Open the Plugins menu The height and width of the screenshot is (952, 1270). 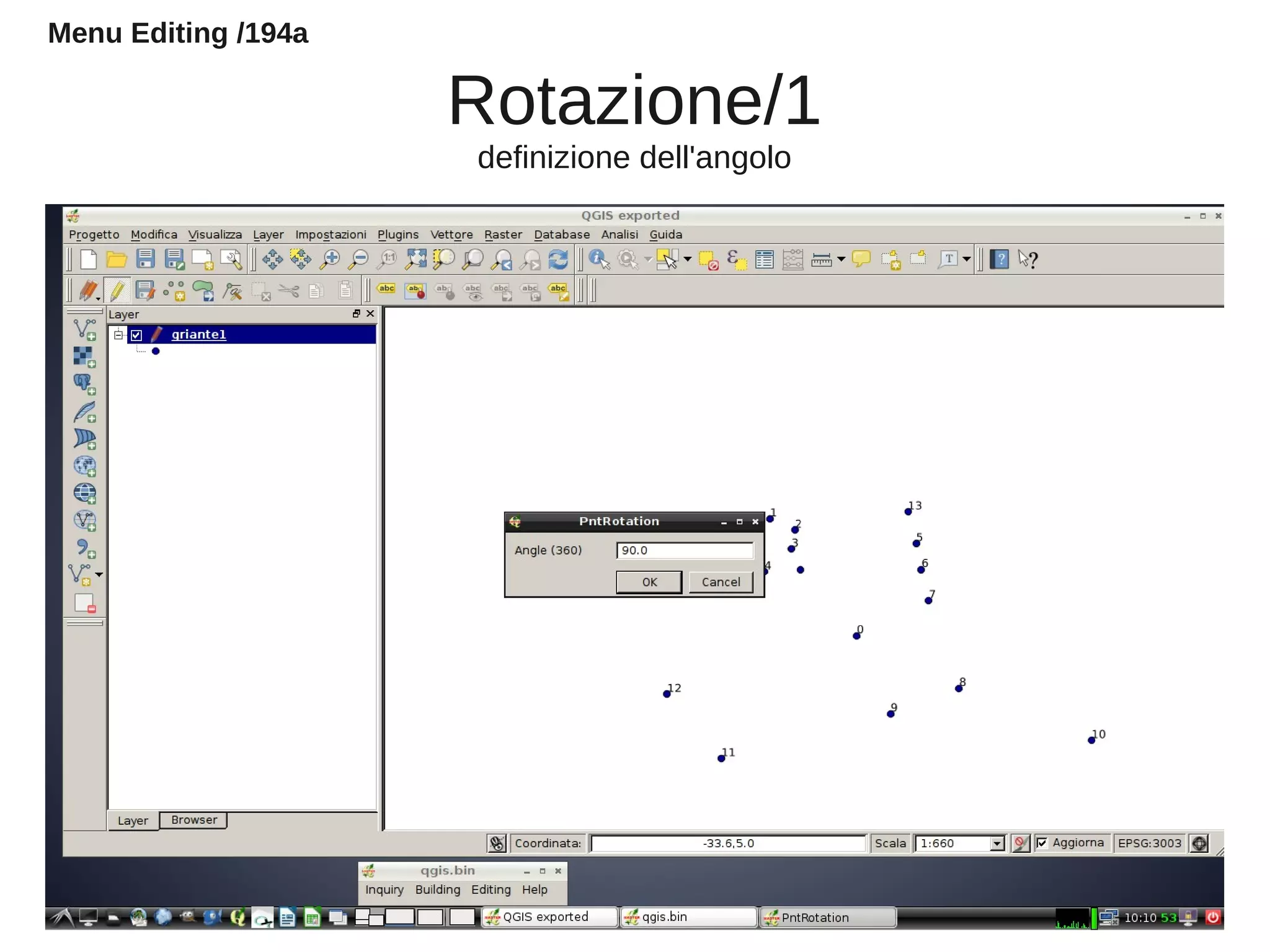[398, 234]
